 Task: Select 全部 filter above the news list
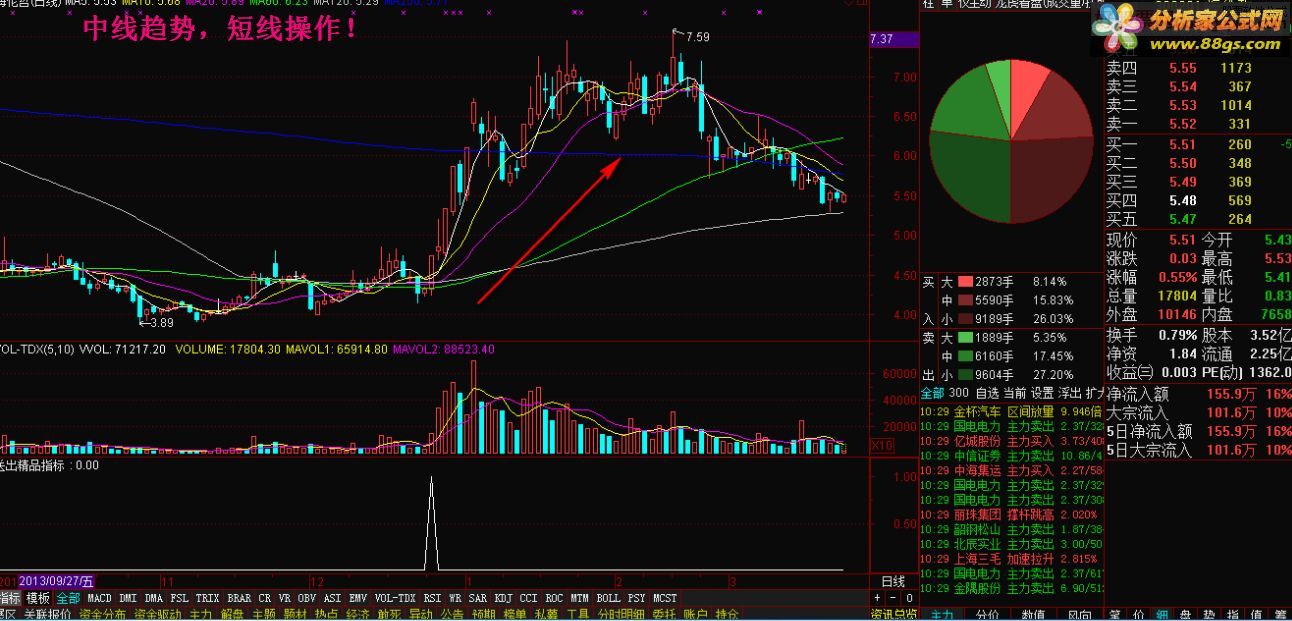pyautogui.click(x=932, y=393)
